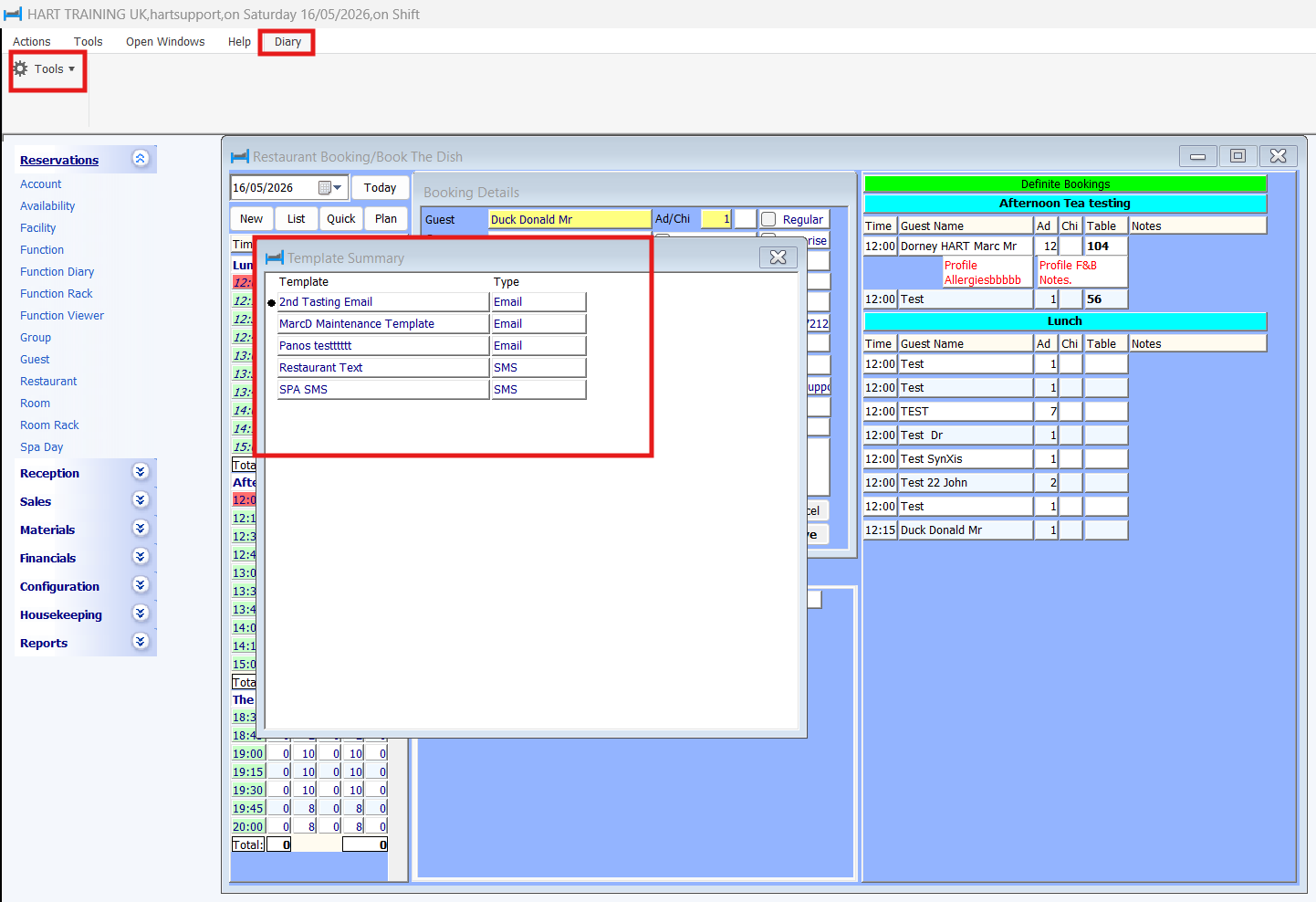
Task: Click the Email type cell for Panos testttttt
Action: coord(538,346)
